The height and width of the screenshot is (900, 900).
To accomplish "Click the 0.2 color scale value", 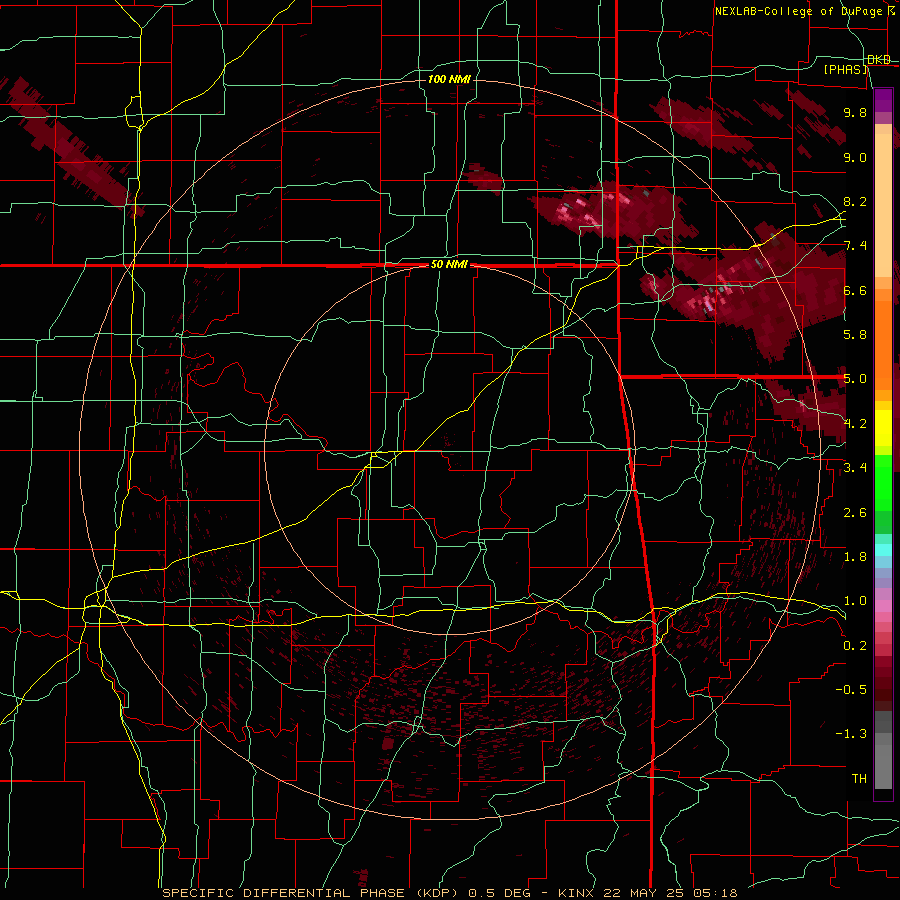I will click(x=855, y=646).
